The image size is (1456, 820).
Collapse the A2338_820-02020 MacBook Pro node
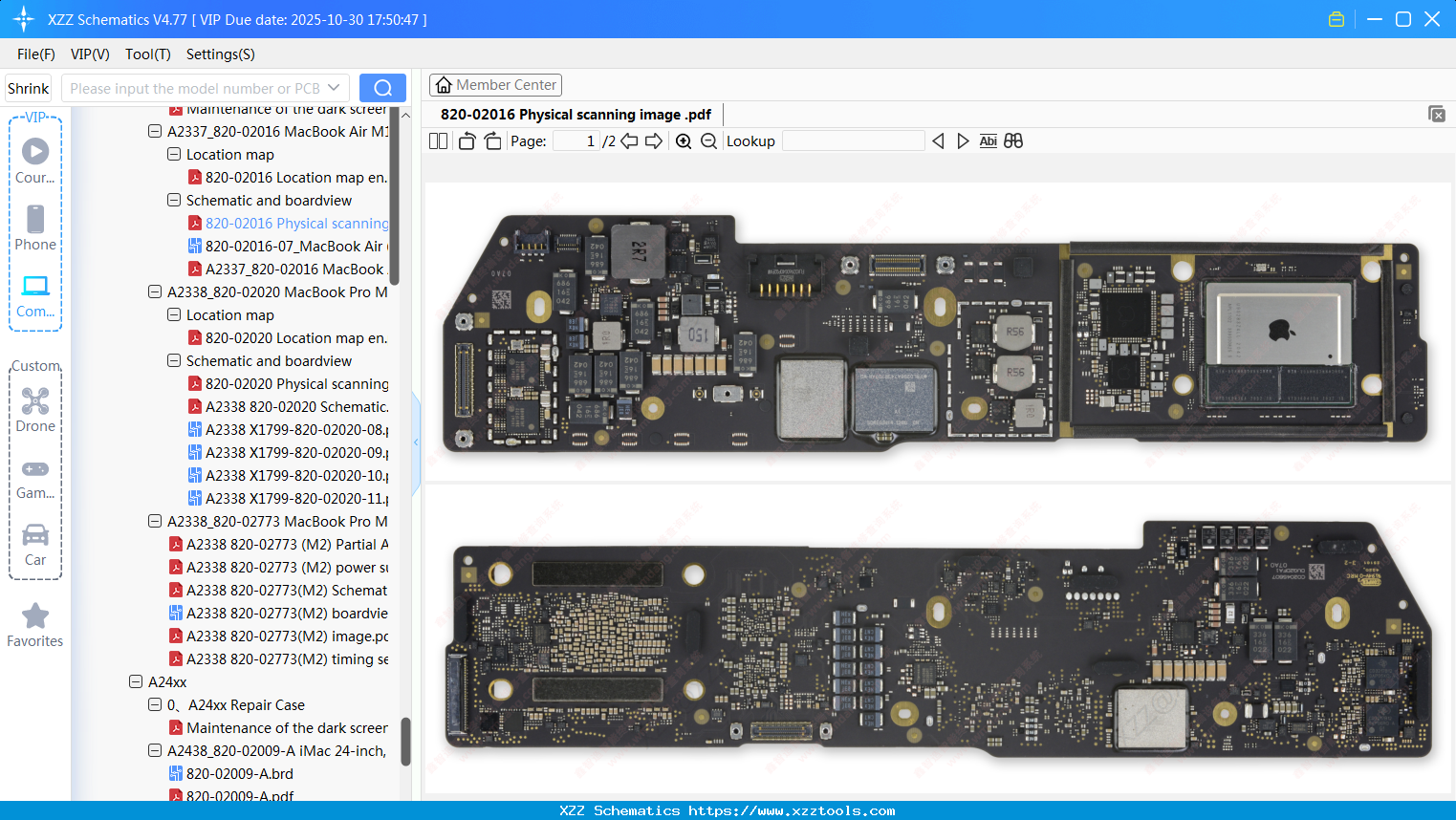pyautogui.click(x=155, y=291)
